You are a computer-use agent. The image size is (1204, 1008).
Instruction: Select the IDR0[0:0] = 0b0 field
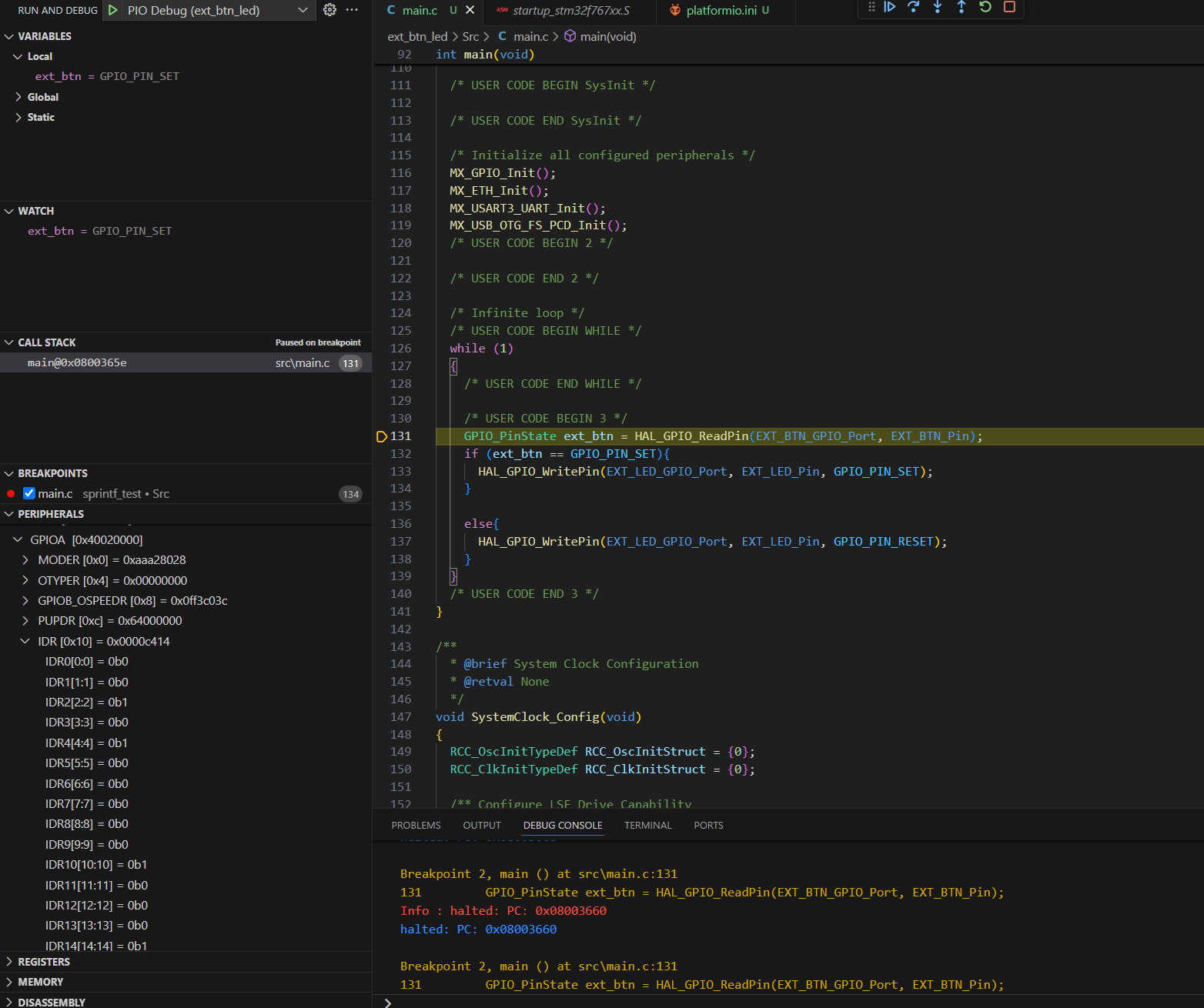(186, 661)
